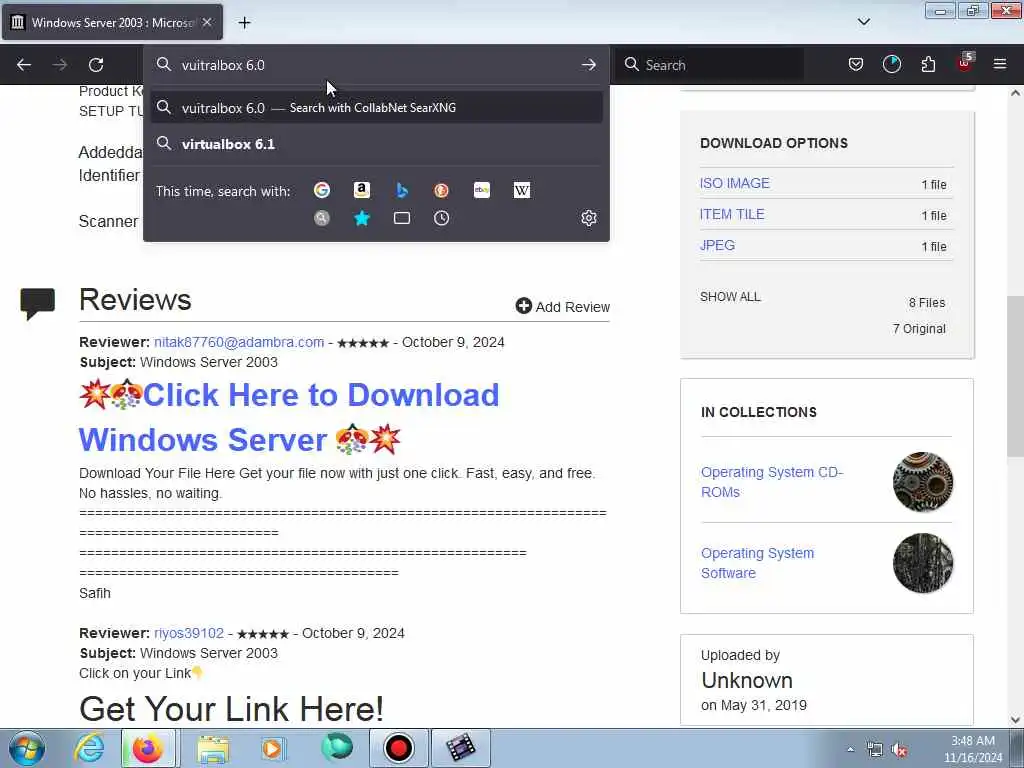Open a new tab with plus button
Screen dimensions: 1024x768
(244, 23)
